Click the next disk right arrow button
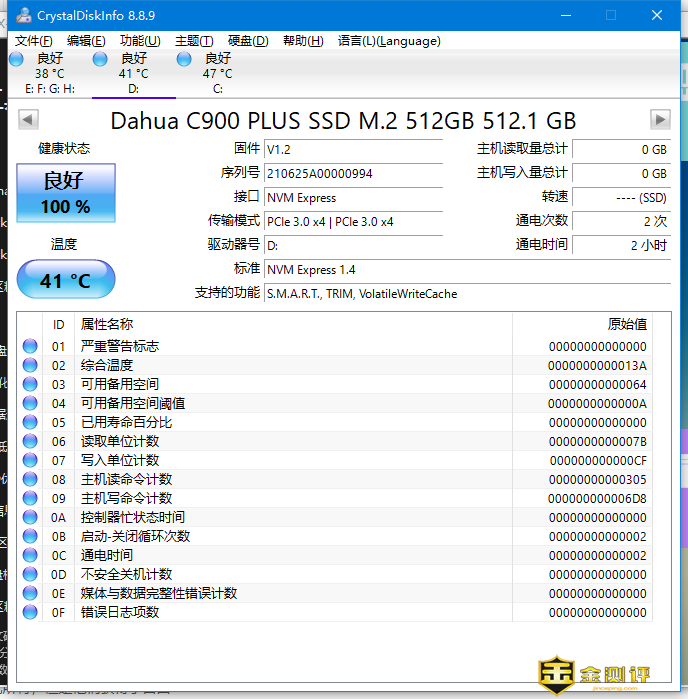 [659, 120]
